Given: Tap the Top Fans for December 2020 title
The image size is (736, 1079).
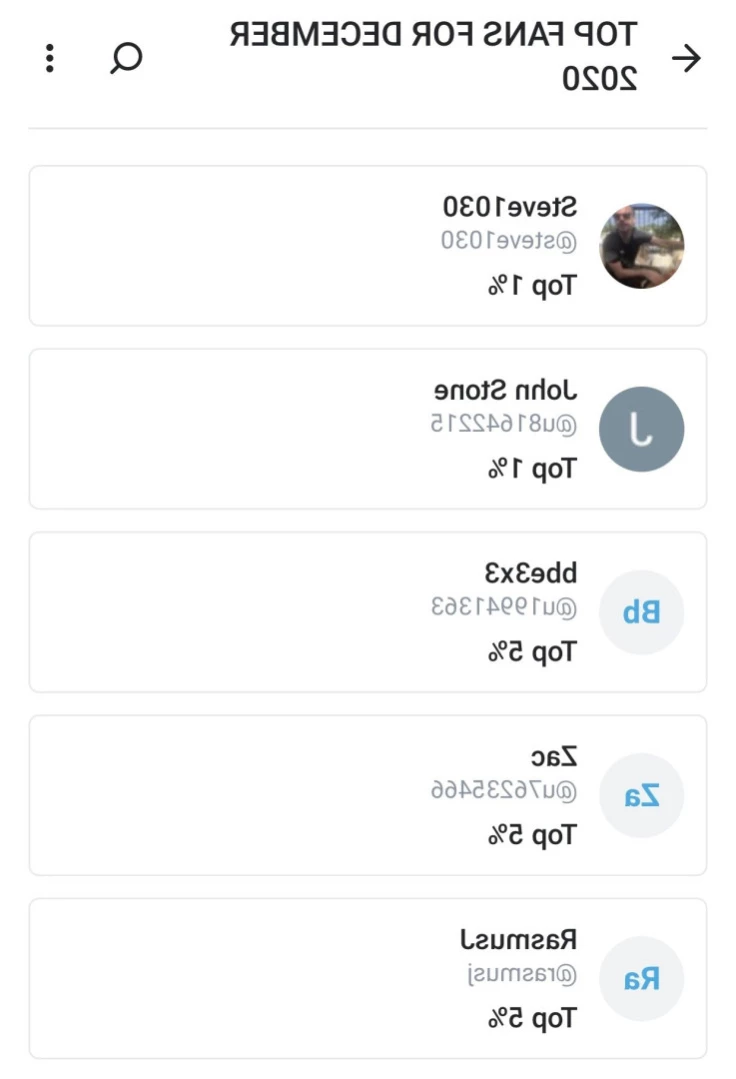Looking at the screenshot, I should (433, 56).
